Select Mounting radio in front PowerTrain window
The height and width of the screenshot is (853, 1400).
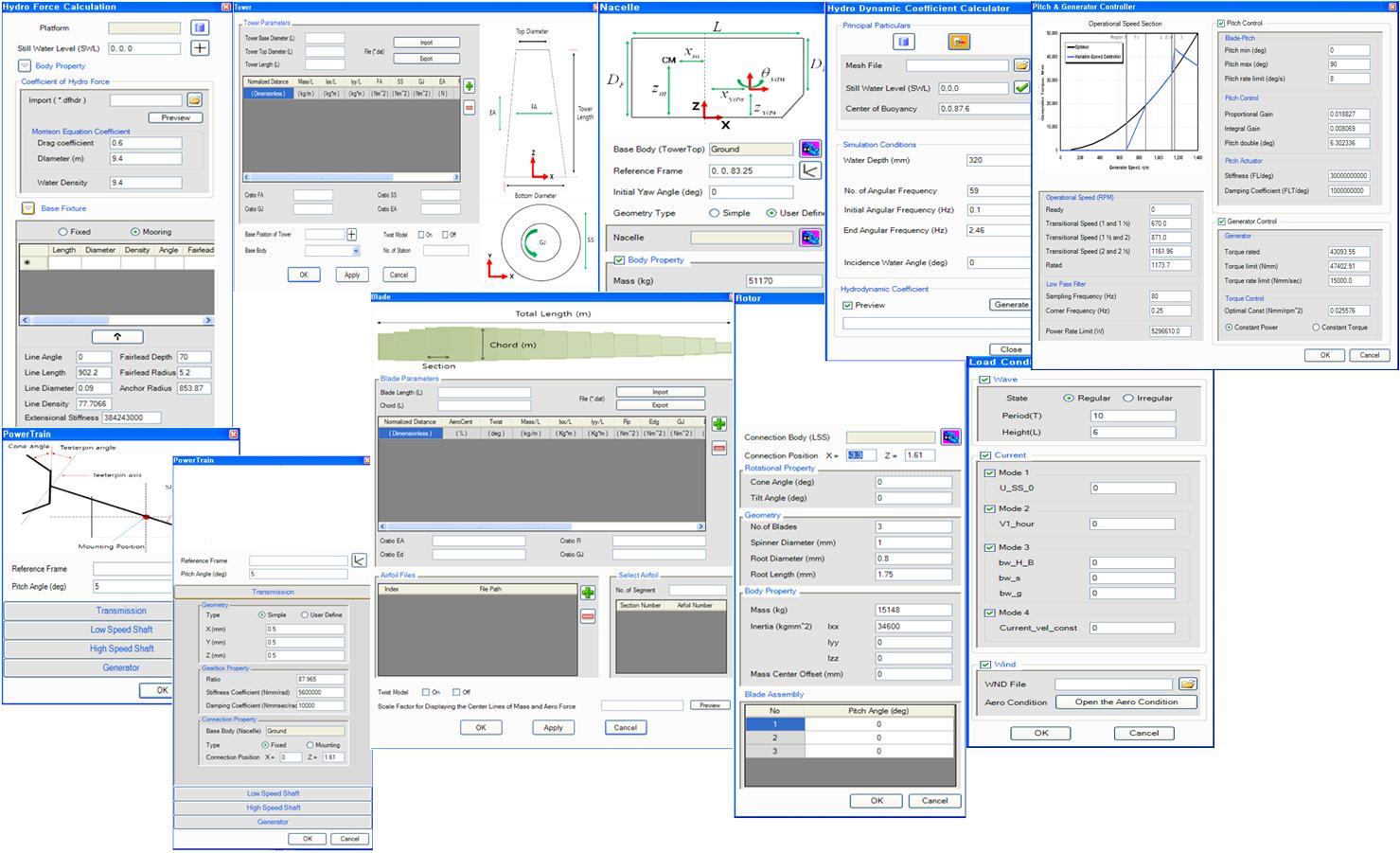(310, 745)
